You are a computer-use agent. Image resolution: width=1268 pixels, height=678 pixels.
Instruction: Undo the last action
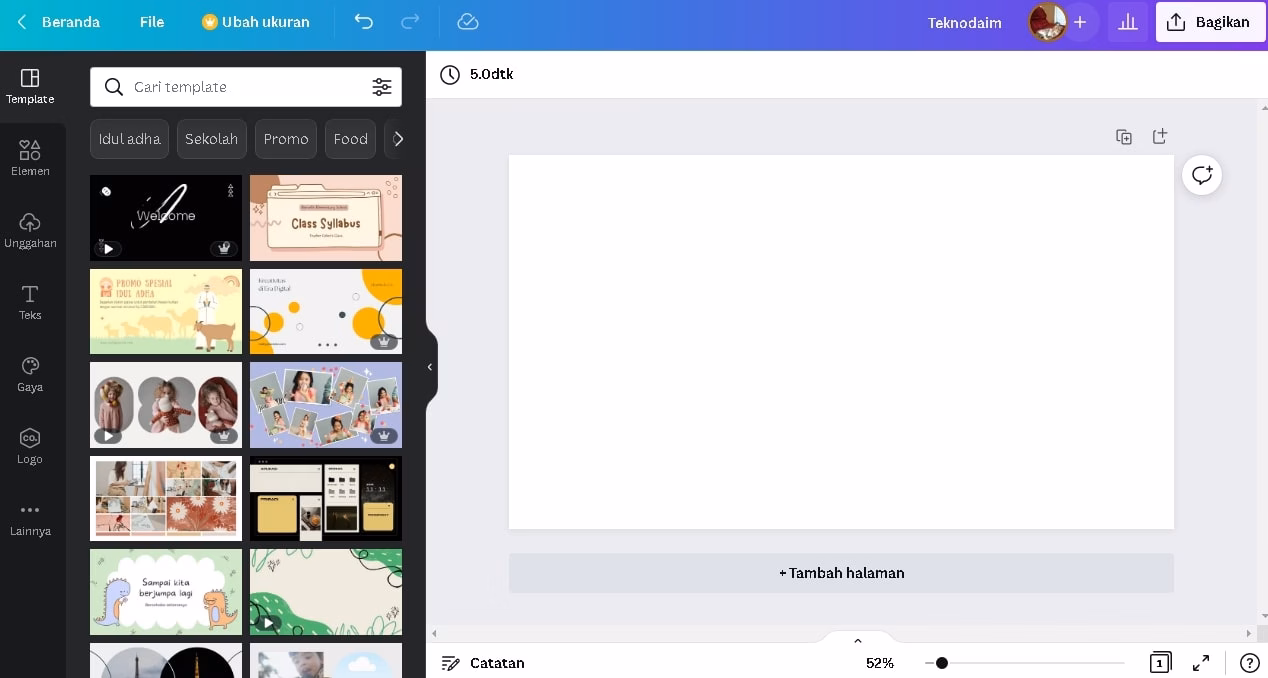tap(364, 22)
